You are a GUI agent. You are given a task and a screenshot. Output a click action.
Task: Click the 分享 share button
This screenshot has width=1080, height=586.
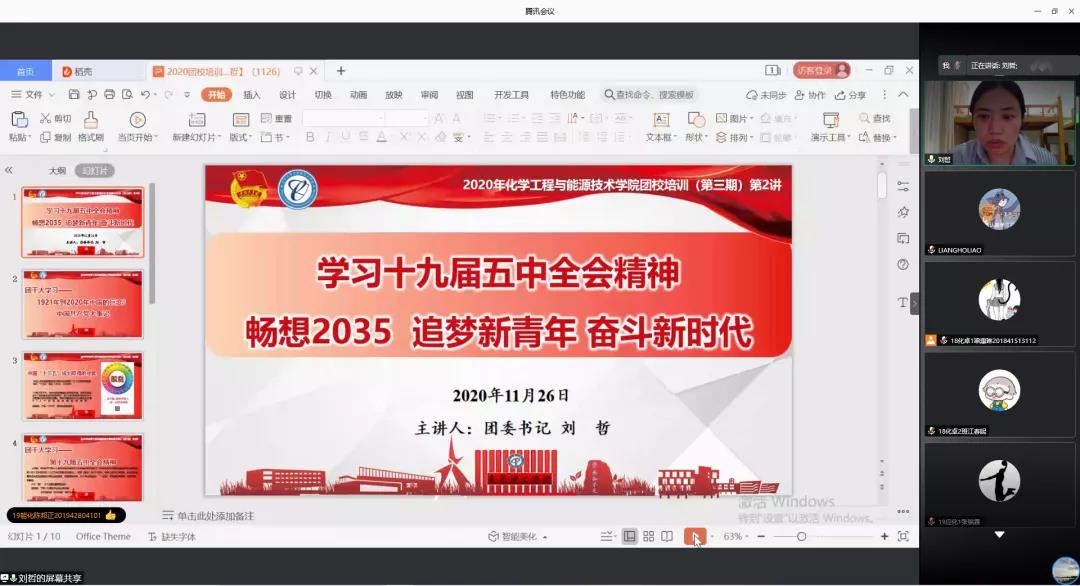[x=851, y=95]
